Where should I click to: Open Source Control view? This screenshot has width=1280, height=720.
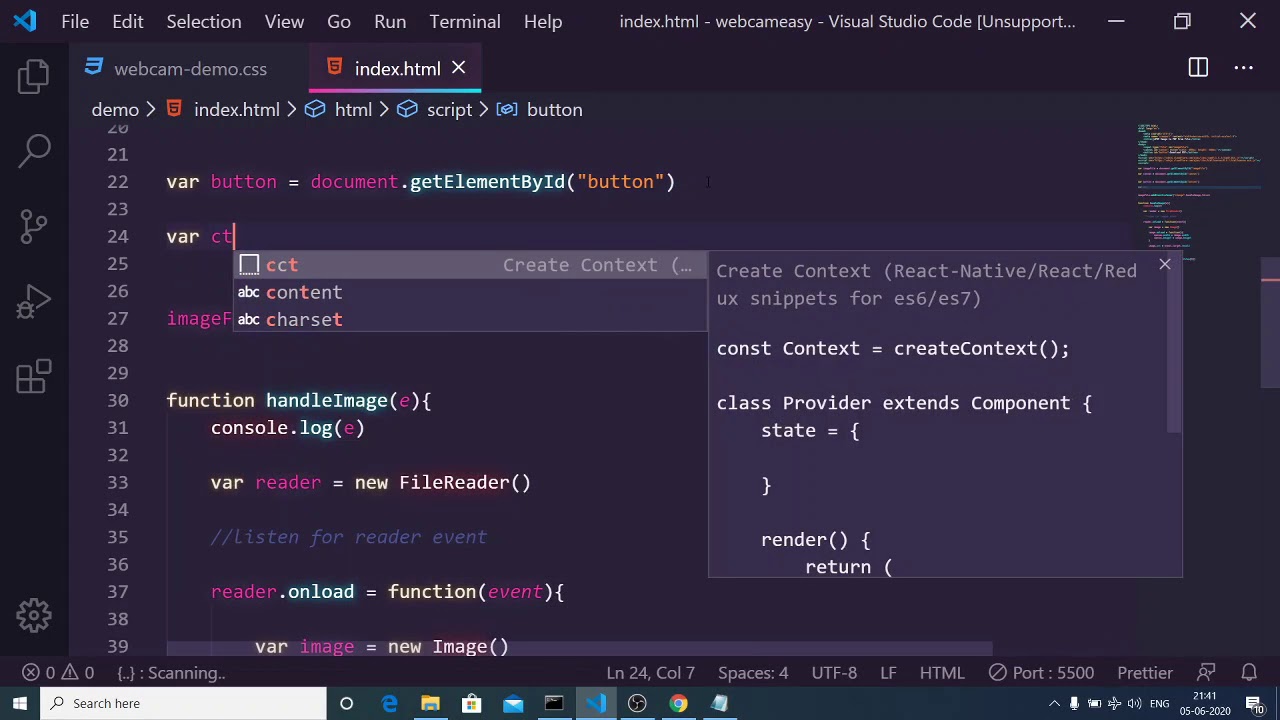tap(33, 226)
